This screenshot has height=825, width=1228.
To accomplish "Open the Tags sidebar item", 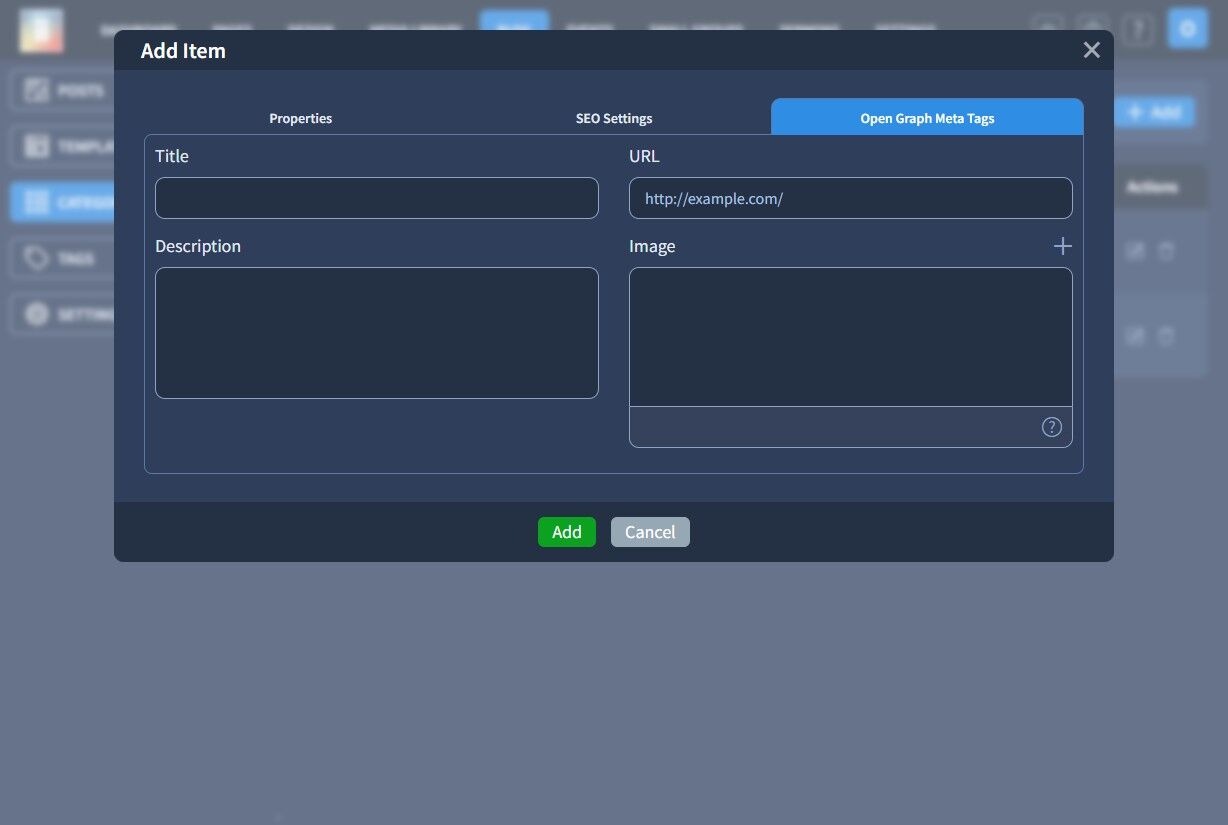I will tap(62, 259).
